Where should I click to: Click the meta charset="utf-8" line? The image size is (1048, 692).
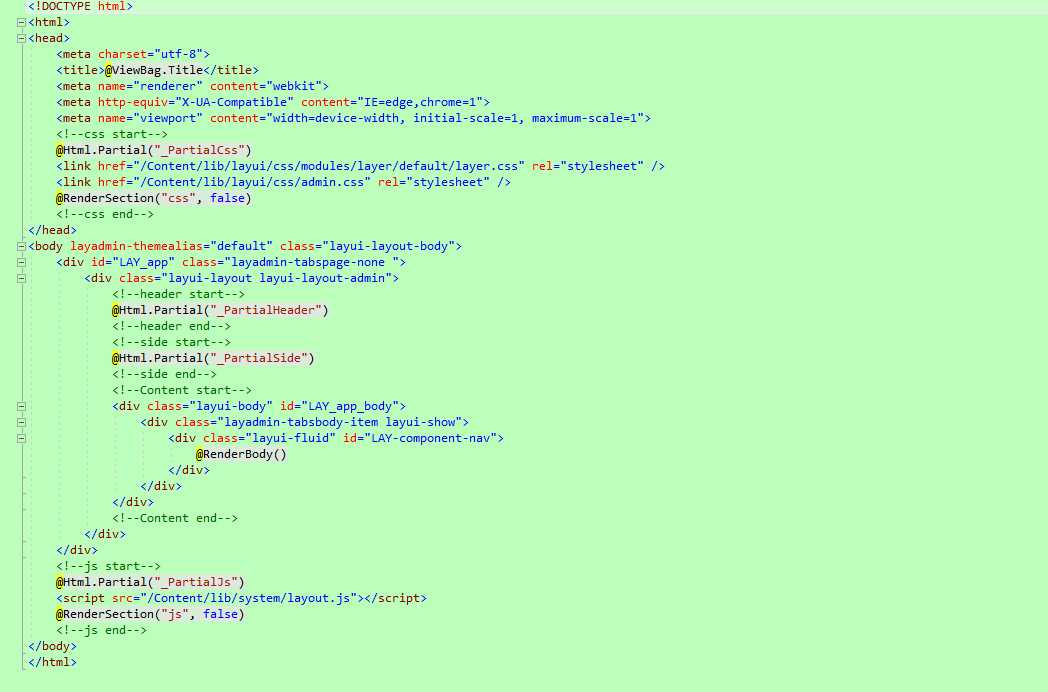(133, 54)
